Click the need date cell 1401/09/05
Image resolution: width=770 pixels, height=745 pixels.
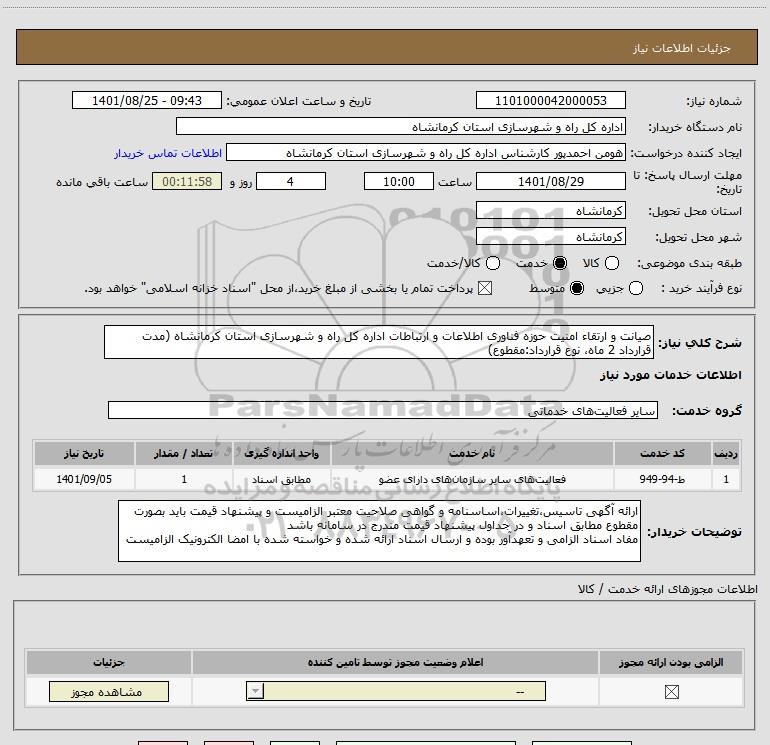click(84, 479)
